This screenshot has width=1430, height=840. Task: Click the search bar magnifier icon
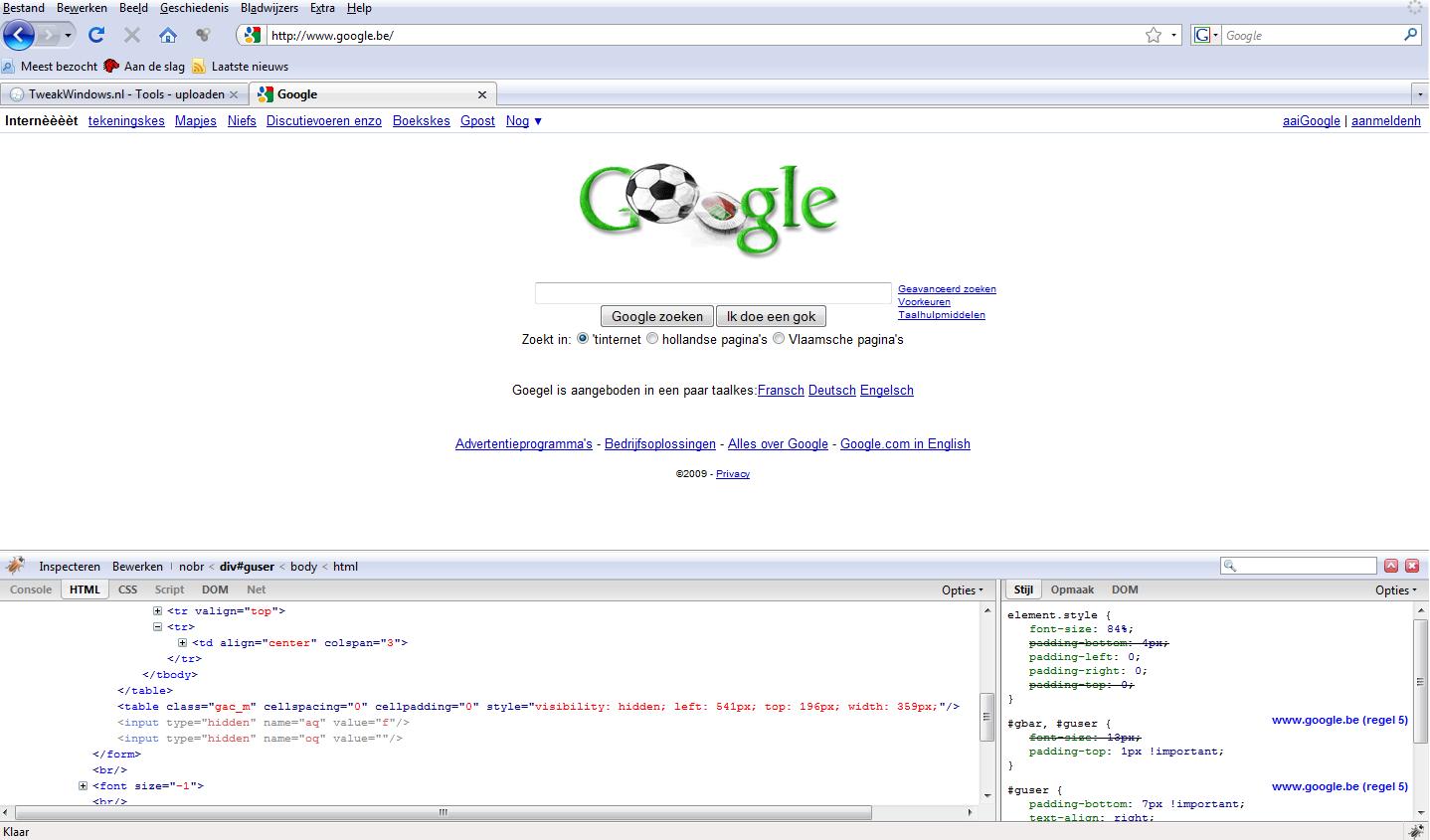1410,35
